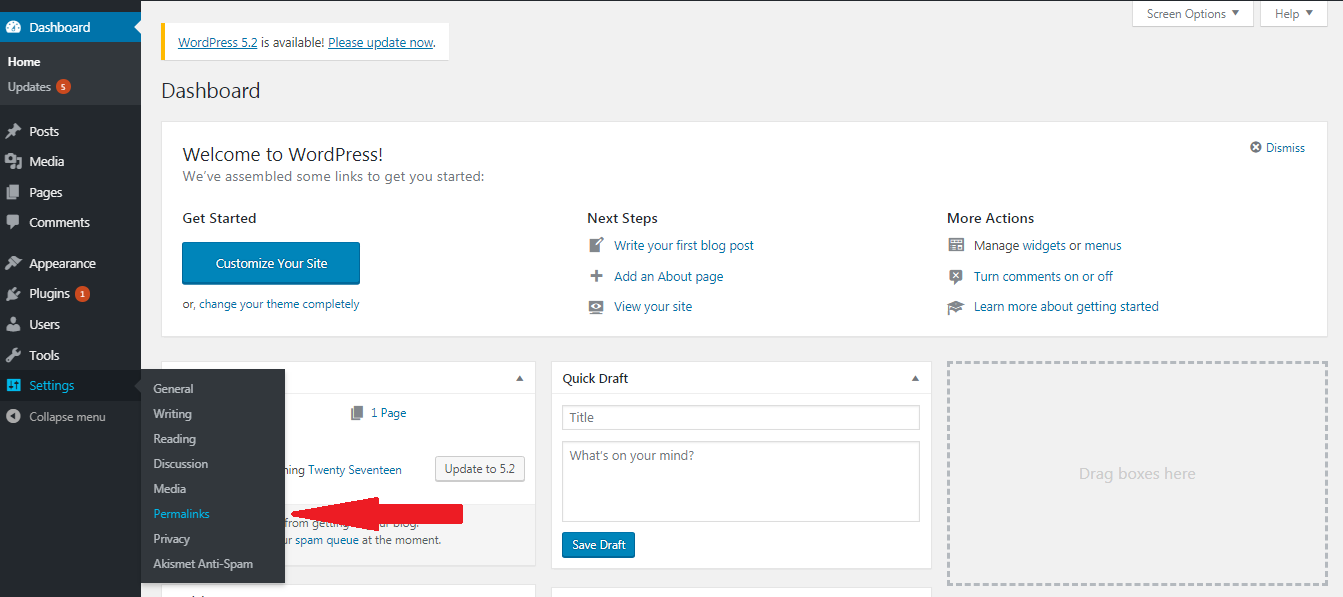Click the Dismiss link in welcome panel

[x=1285, y=147]
